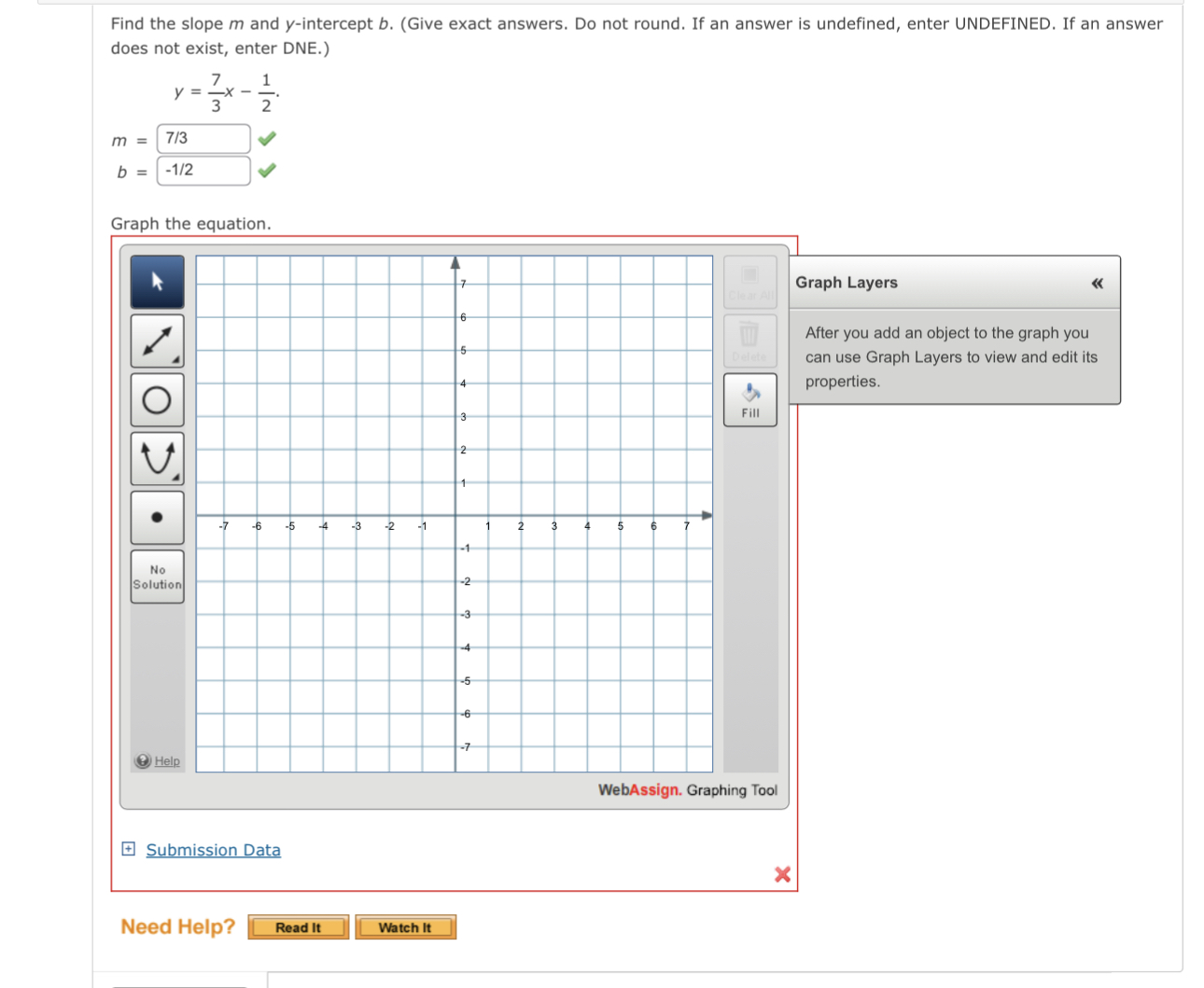Click the Read It button
This screenshot has width=1204, height=988.
(x=297, y=926)
